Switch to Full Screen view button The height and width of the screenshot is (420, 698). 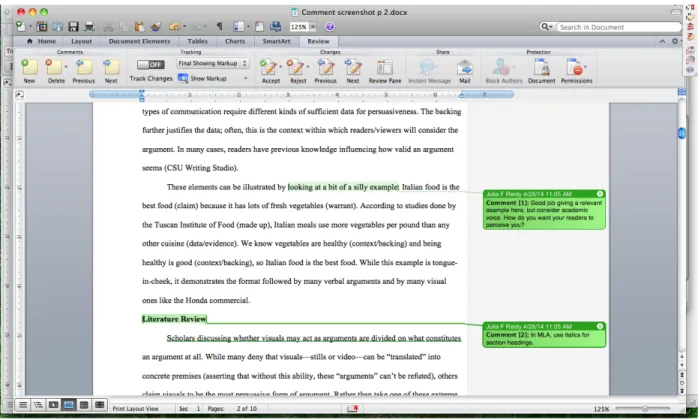99,405
